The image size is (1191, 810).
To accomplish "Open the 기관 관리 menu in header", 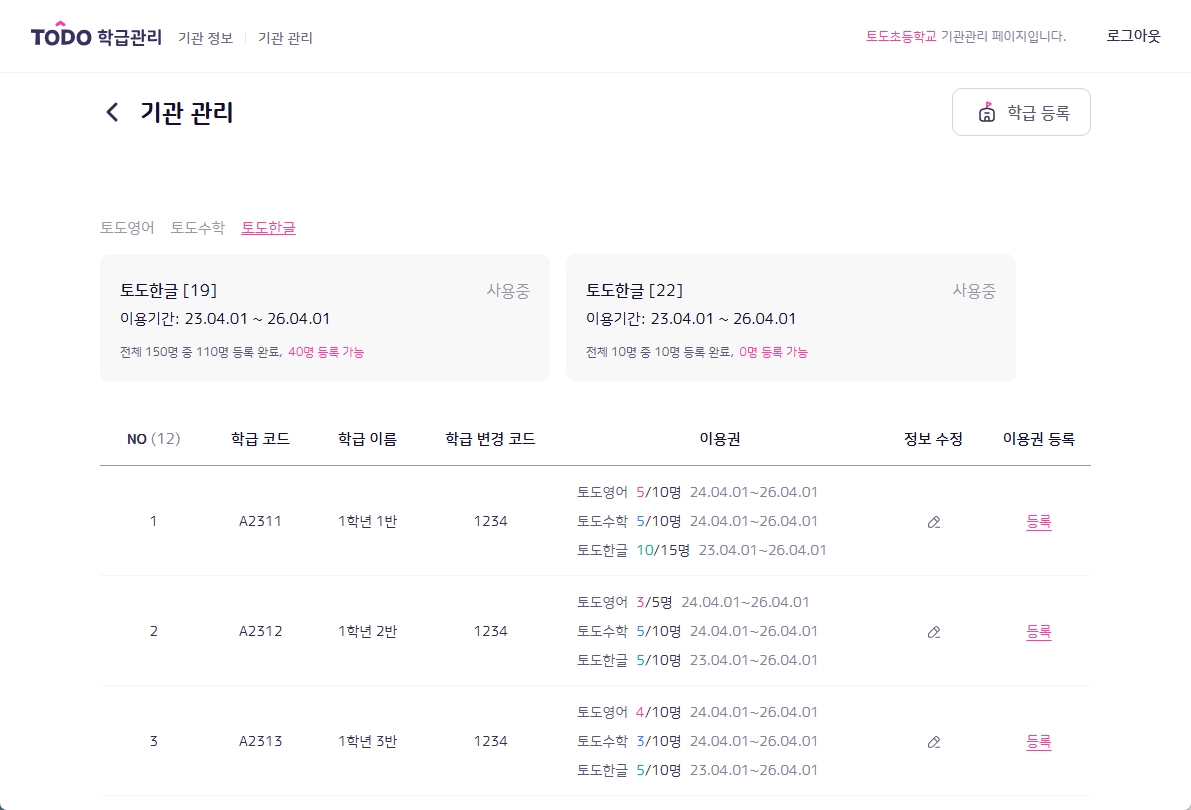I will coord(285,38).
